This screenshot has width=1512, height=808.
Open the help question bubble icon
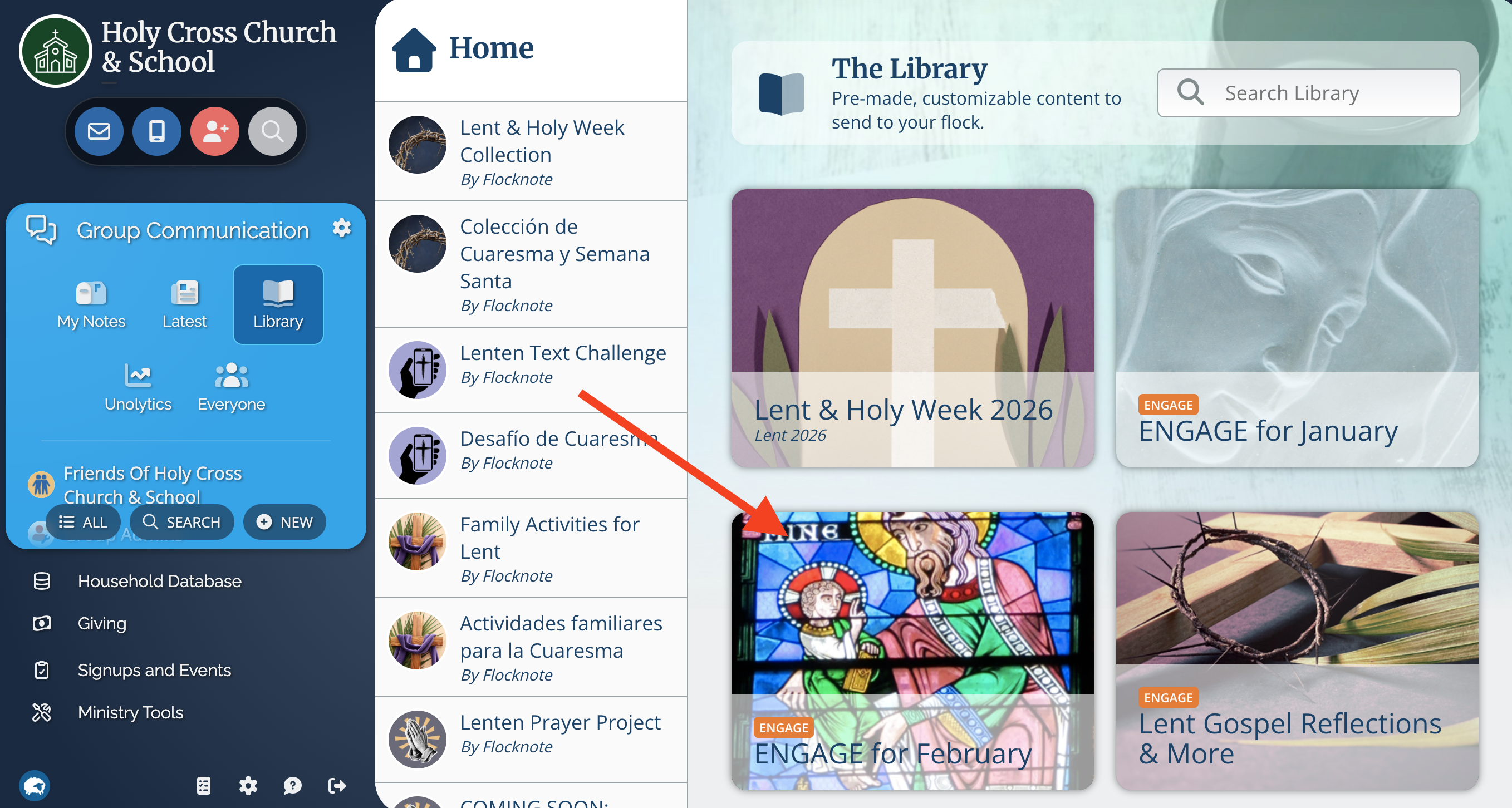(x=292, y=785)
